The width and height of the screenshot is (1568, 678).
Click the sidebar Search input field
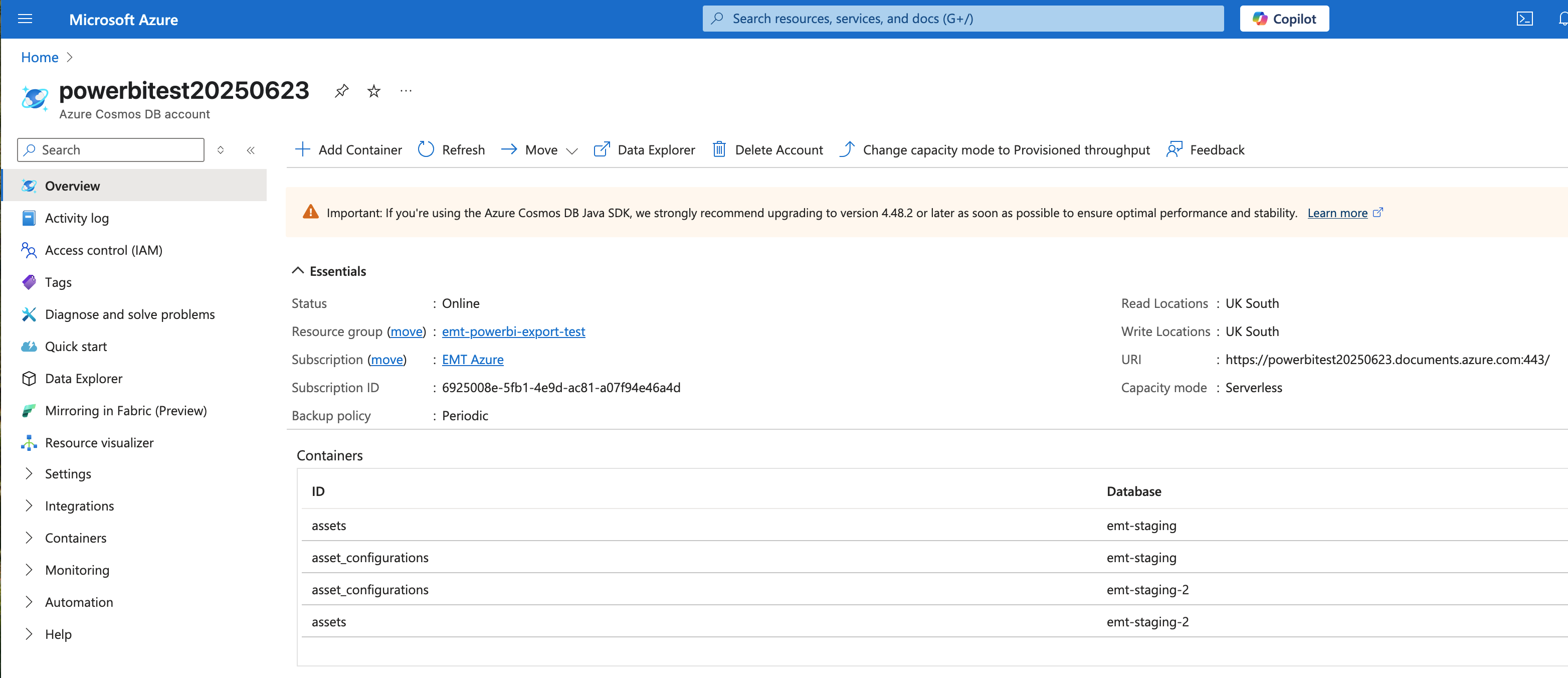click(111, 150)
